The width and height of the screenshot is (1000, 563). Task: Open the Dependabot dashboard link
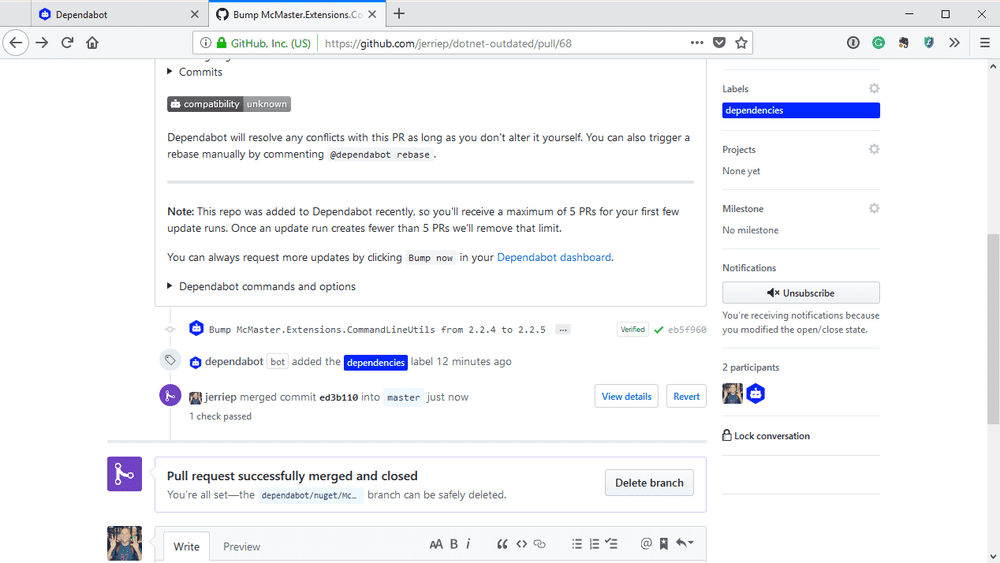[554, 257]
